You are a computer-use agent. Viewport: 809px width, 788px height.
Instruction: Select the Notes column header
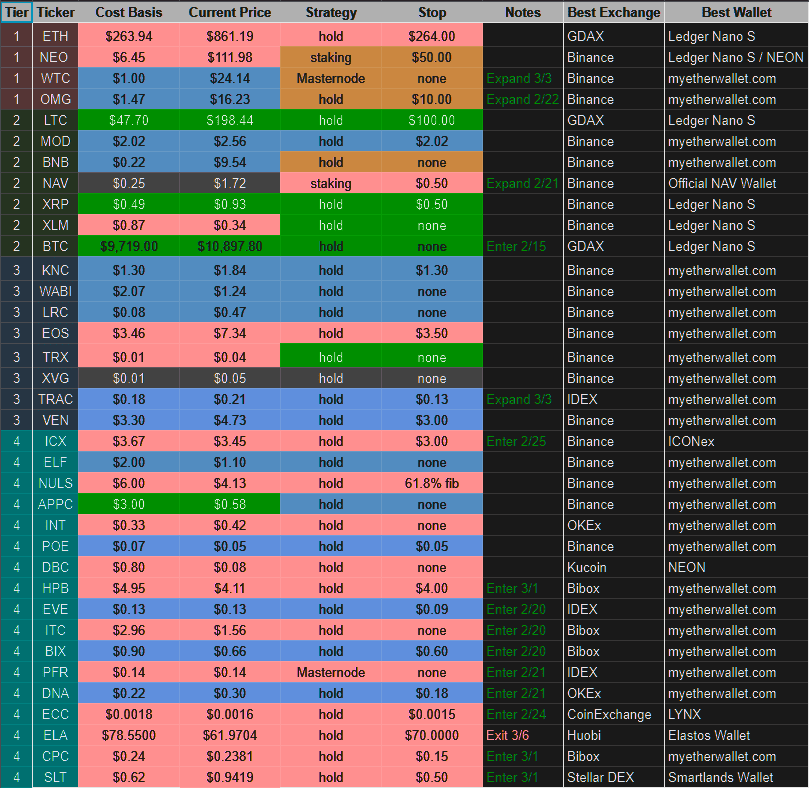pyautogui.click(x=523, y=12)
